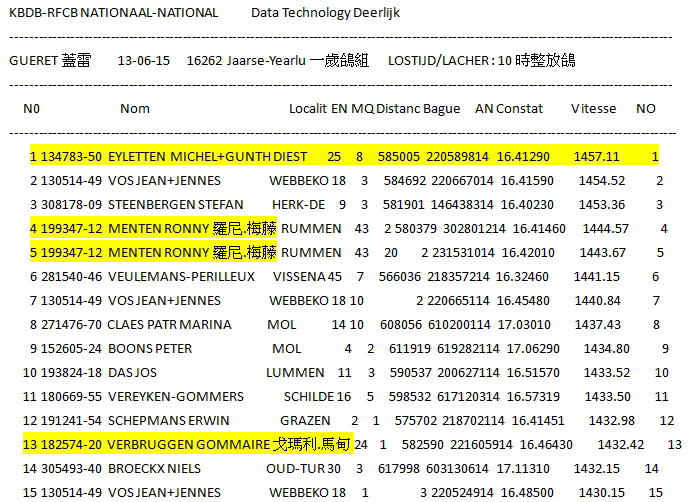
Task: Click top speed value 1457.11
Action: 597,157
